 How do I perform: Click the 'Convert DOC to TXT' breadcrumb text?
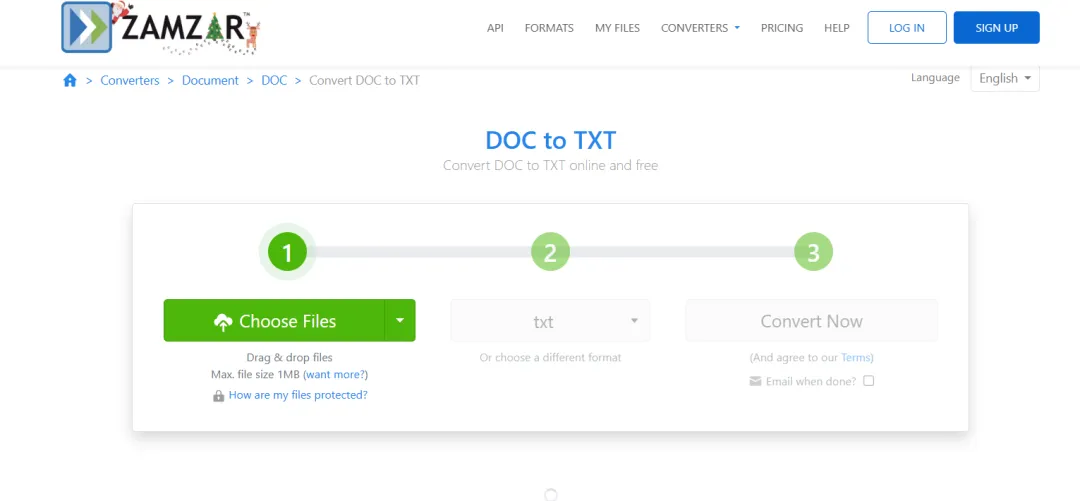(364, 81)
